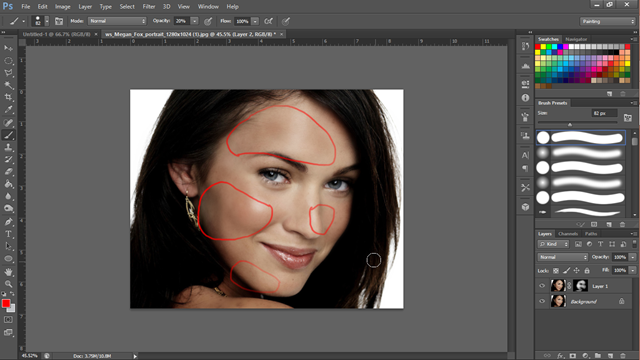Enable airbrush mode button

pyautogui.click(x=268, y=21)
